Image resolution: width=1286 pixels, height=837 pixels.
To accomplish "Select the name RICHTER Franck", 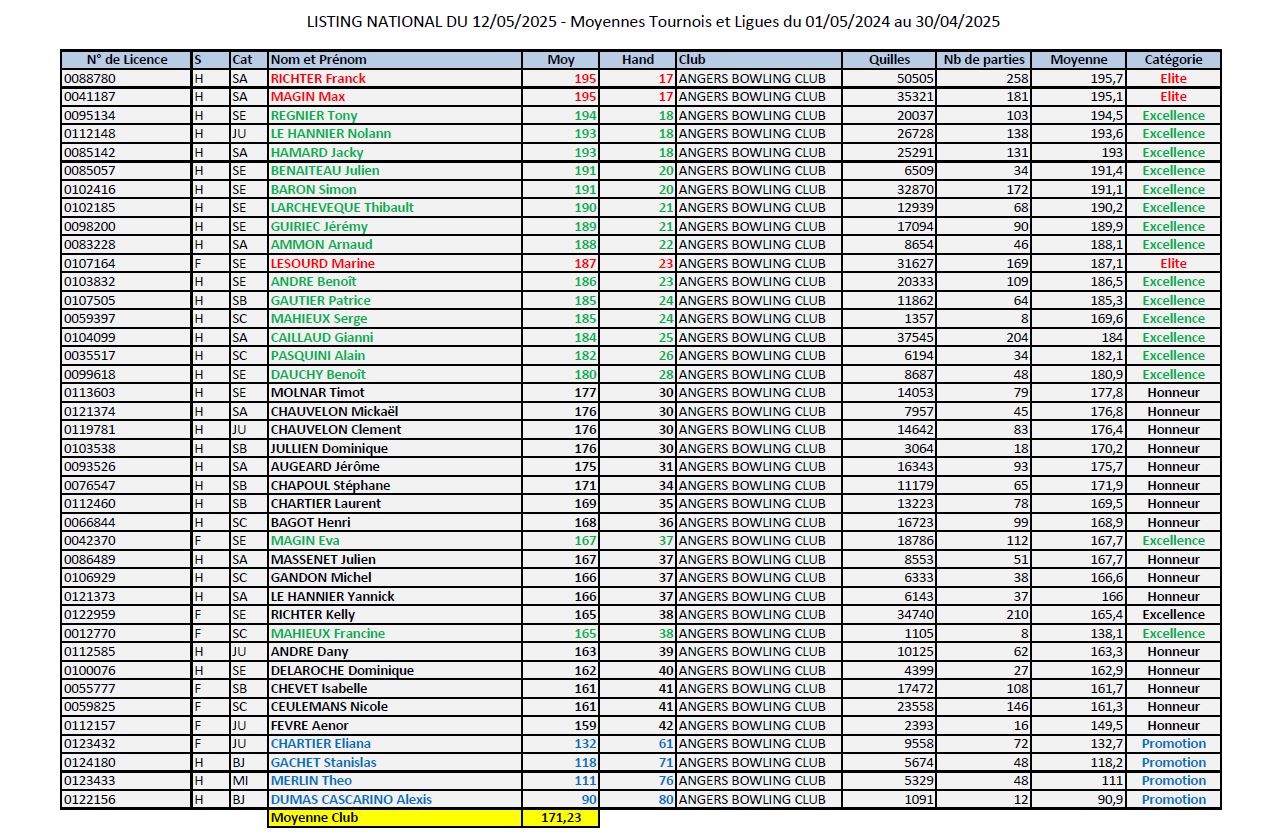I will [x=395, y=78].
